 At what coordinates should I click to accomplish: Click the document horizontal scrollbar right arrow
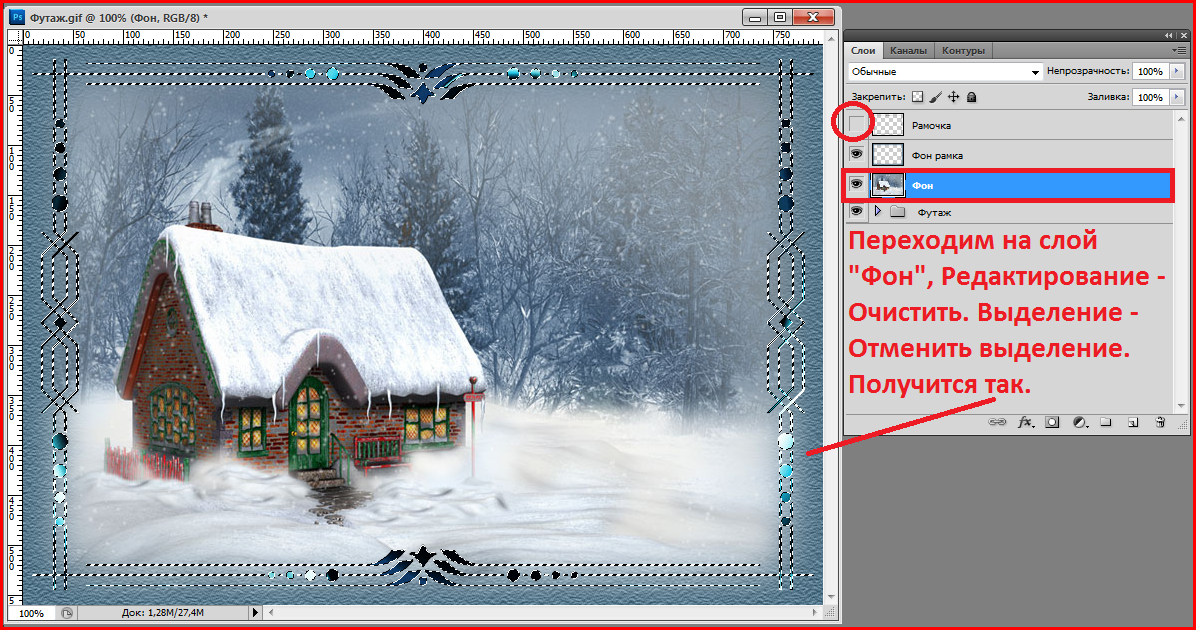(815, 612)
